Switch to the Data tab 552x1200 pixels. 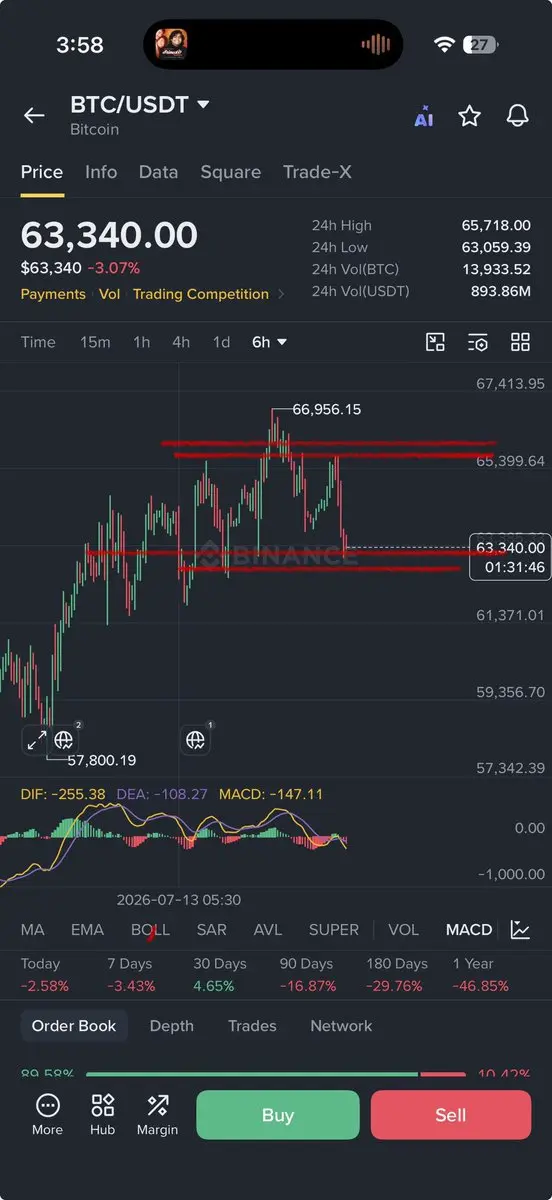tap(158, 172)
